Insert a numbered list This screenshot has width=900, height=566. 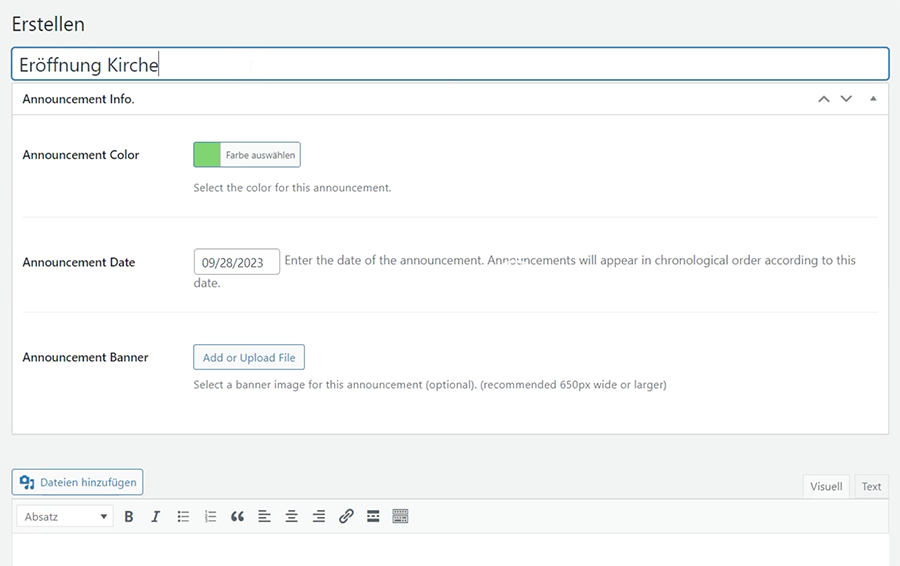pyautogui.click(x=210, y=516)
